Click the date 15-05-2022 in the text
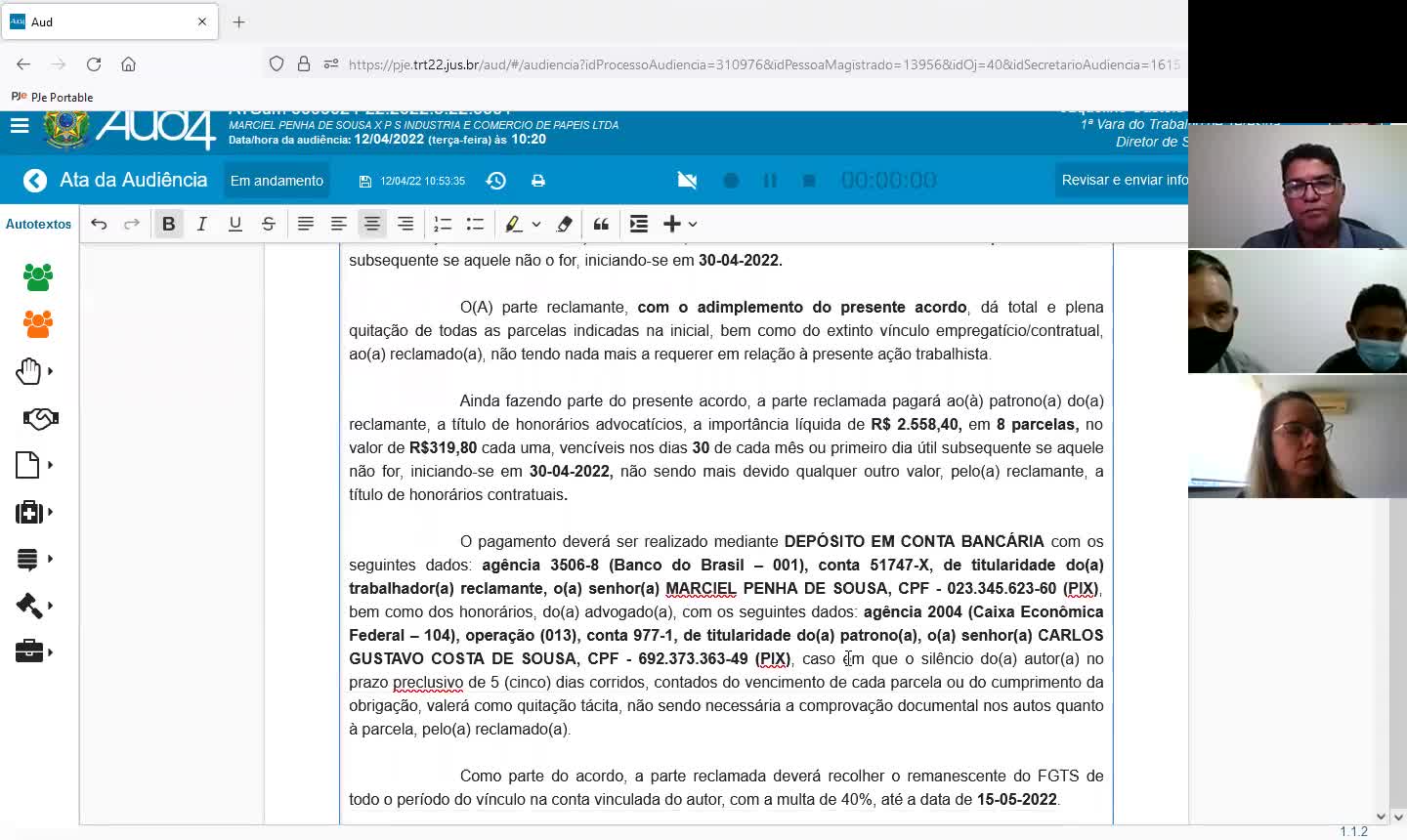 [x=1016, y=800]
